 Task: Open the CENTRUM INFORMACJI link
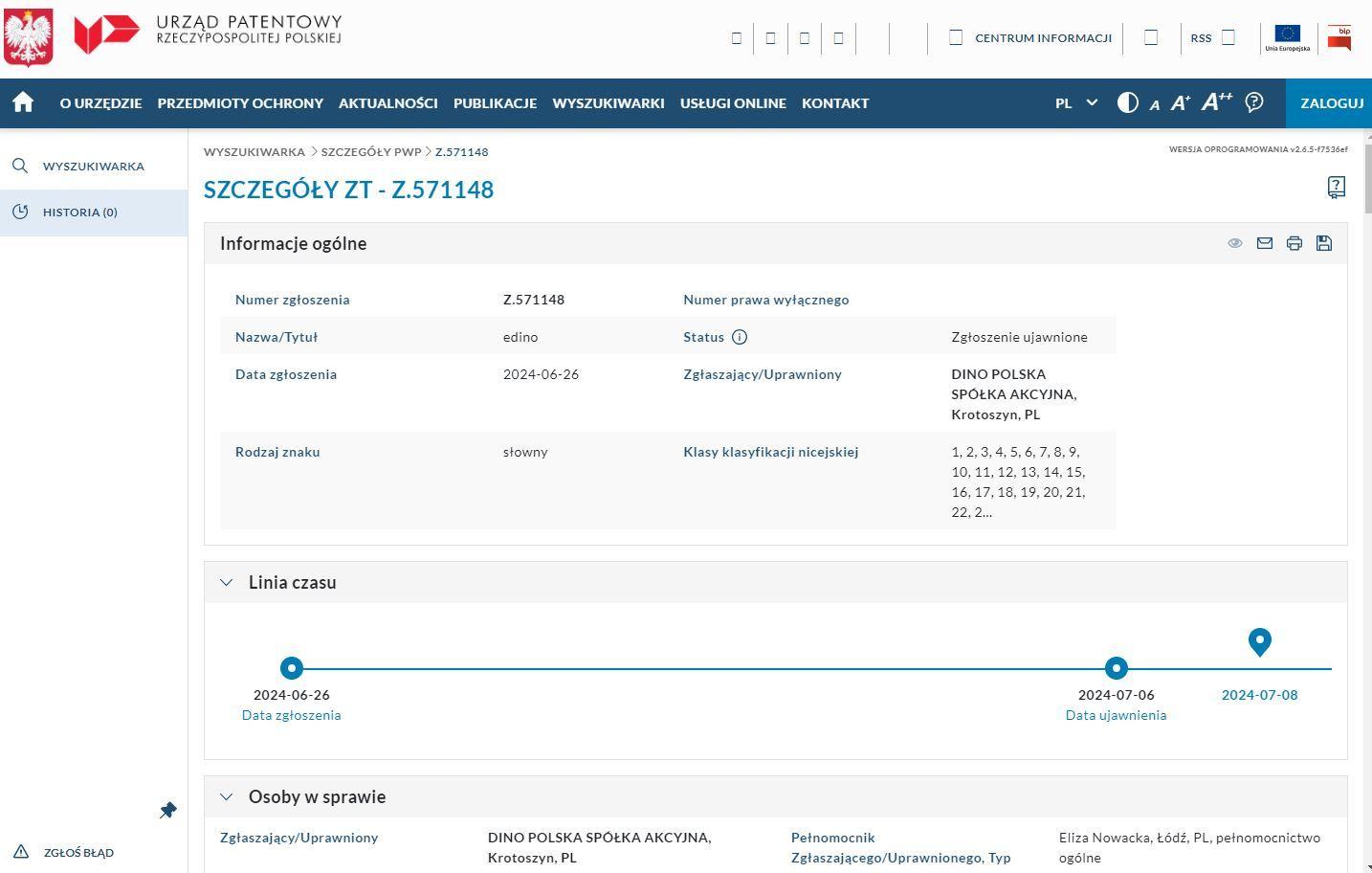tap(1043, 38)
